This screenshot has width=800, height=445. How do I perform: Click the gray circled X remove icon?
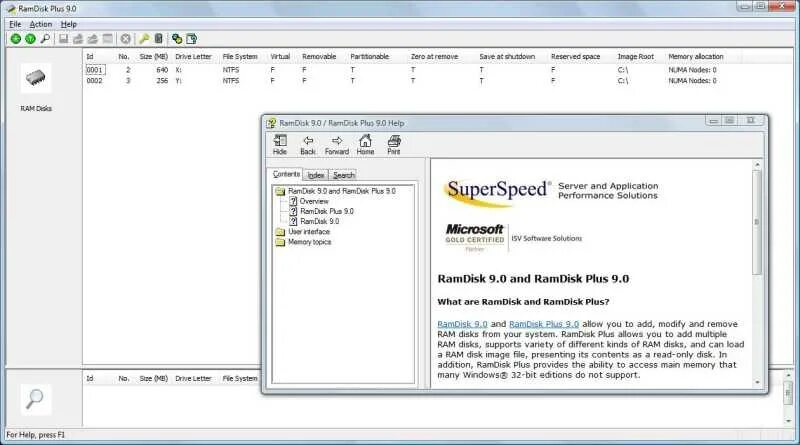(126, 39)
